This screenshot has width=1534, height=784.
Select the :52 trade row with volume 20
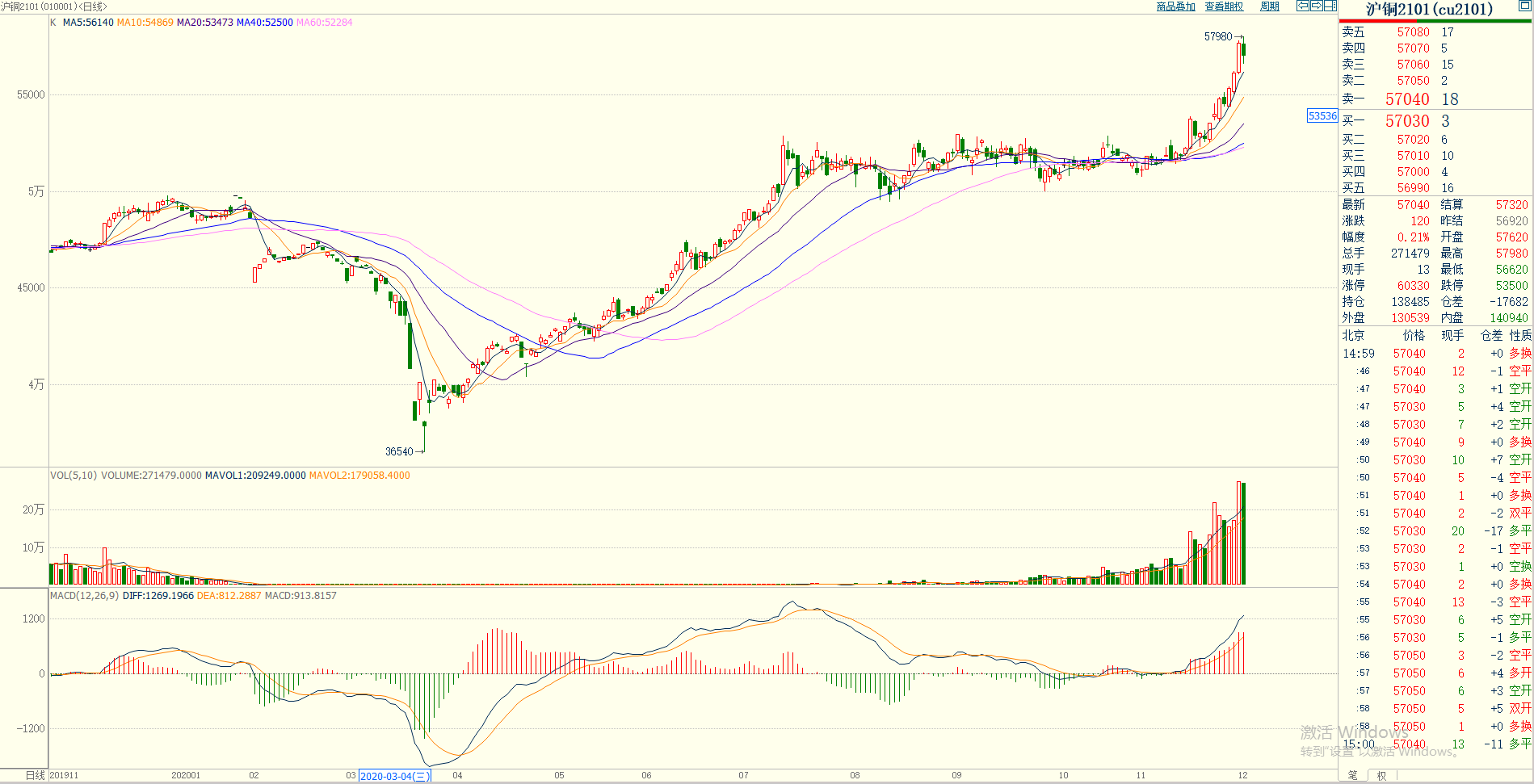pos(1436,531)
